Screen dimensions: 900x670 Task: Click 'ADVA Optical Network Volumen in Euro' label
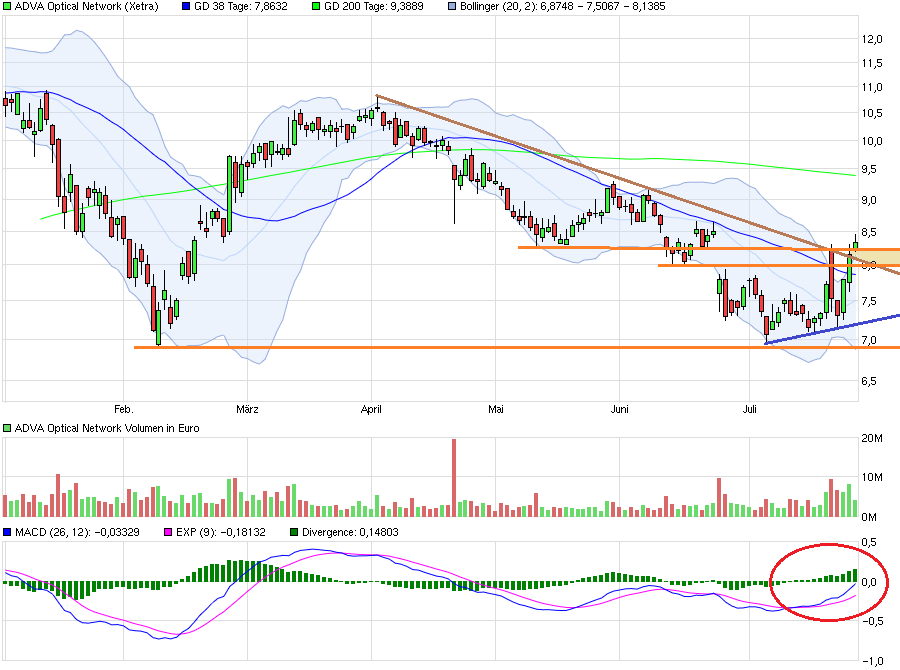point(107,428)
